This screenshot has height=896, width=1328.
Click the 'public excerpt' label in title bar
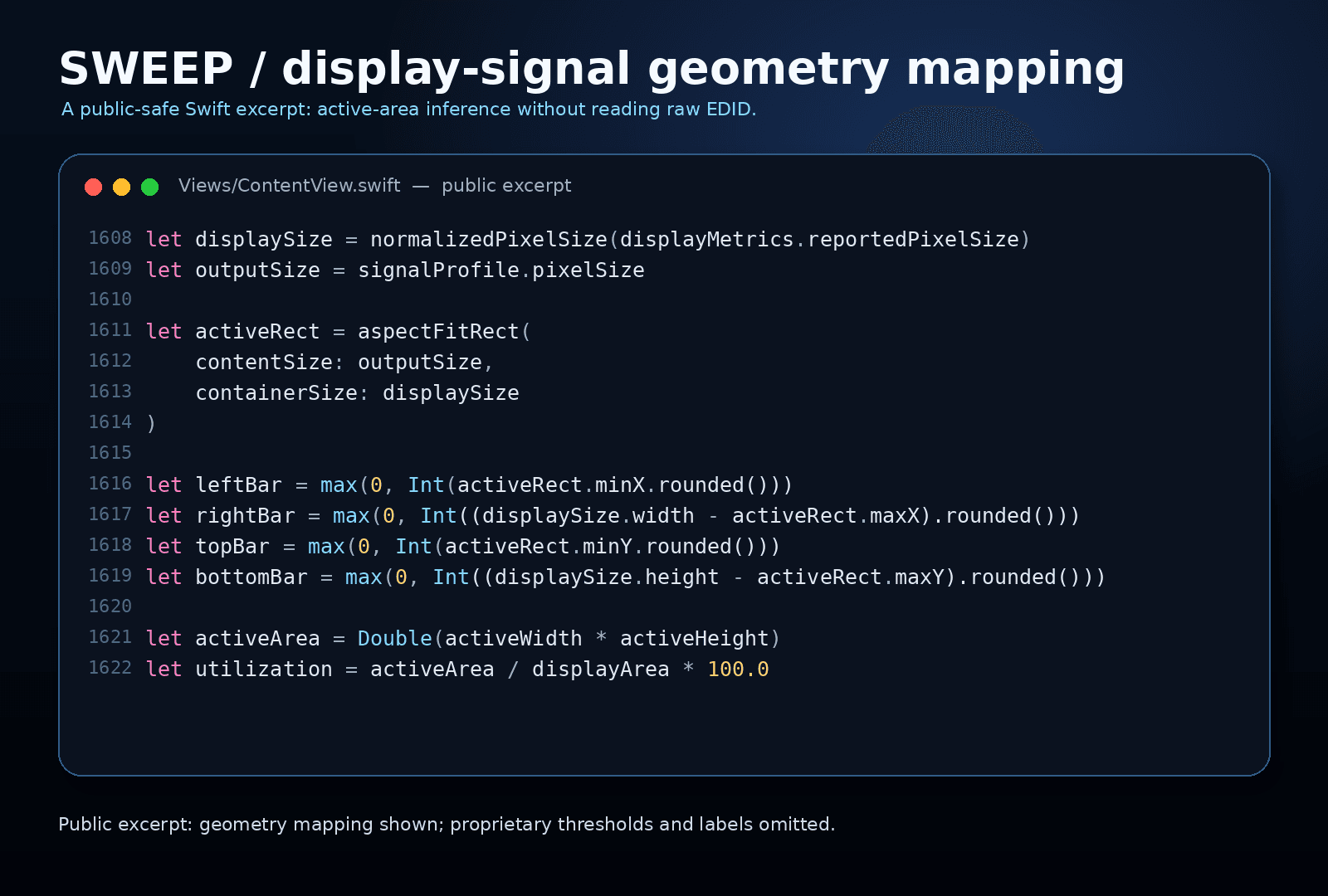506,186
